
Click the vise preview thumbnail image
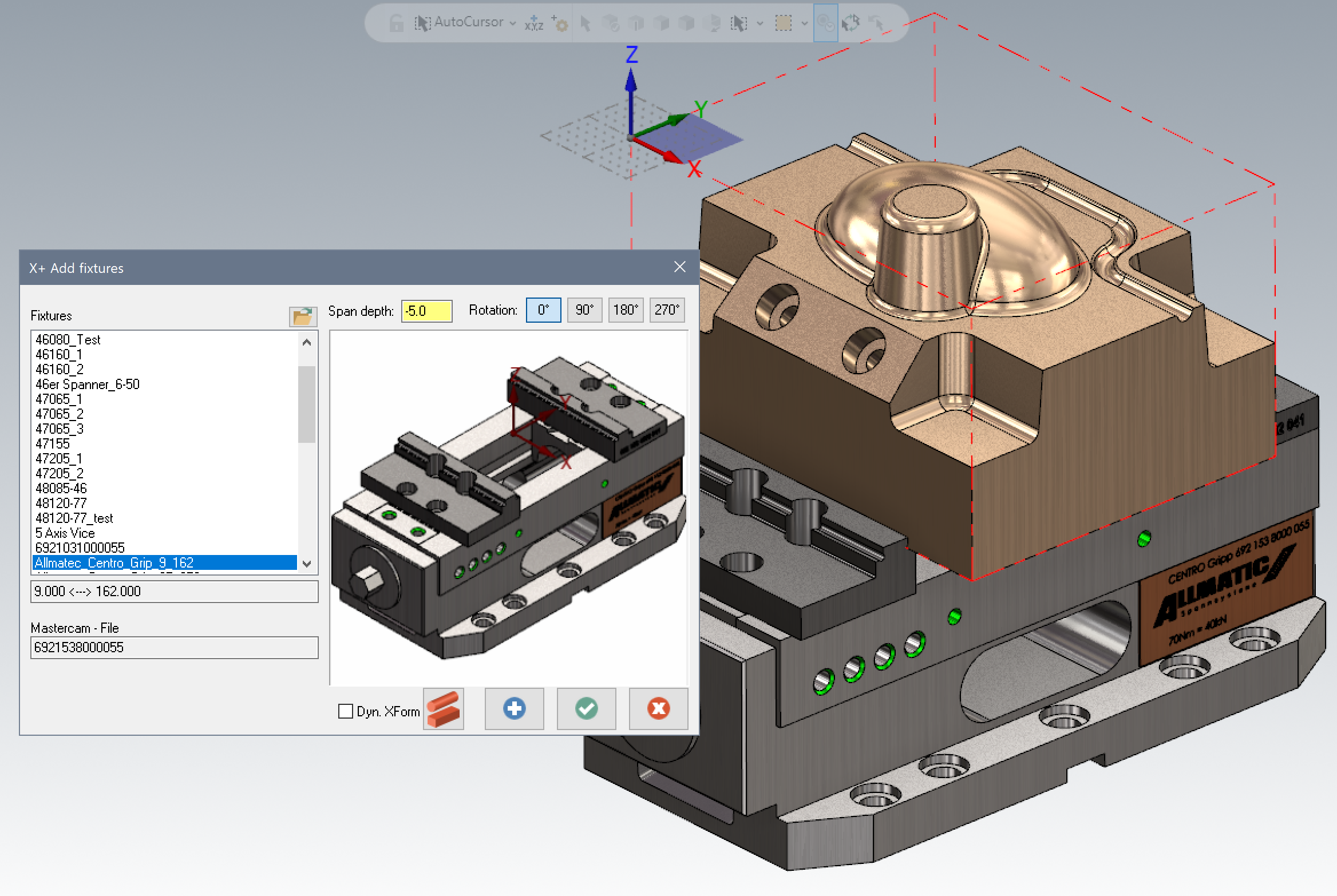click(x=508, y=508)
